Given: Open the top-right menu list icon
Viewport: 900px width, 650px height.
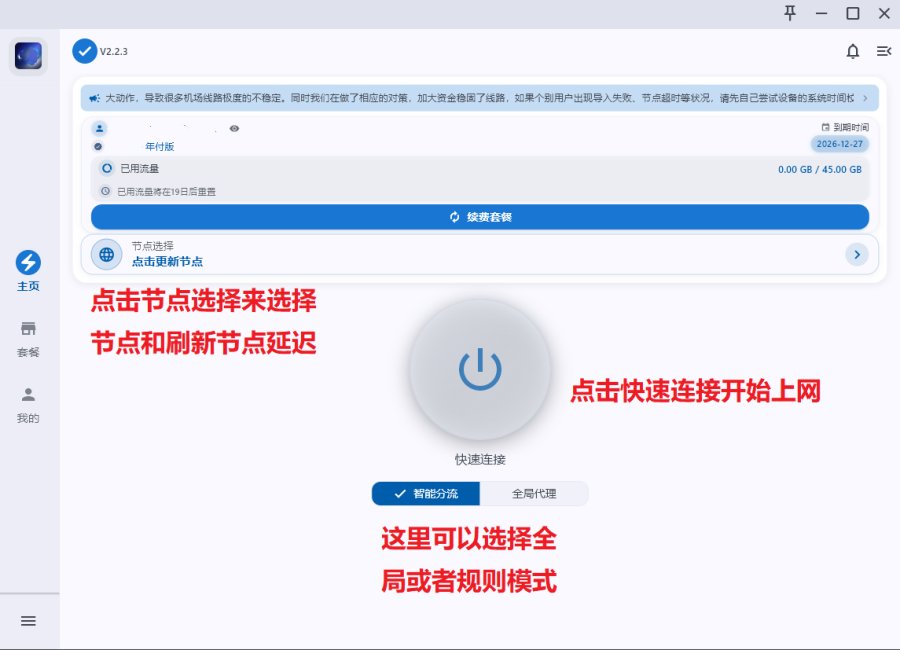Looking at the screenshot, I should point(884,52).
